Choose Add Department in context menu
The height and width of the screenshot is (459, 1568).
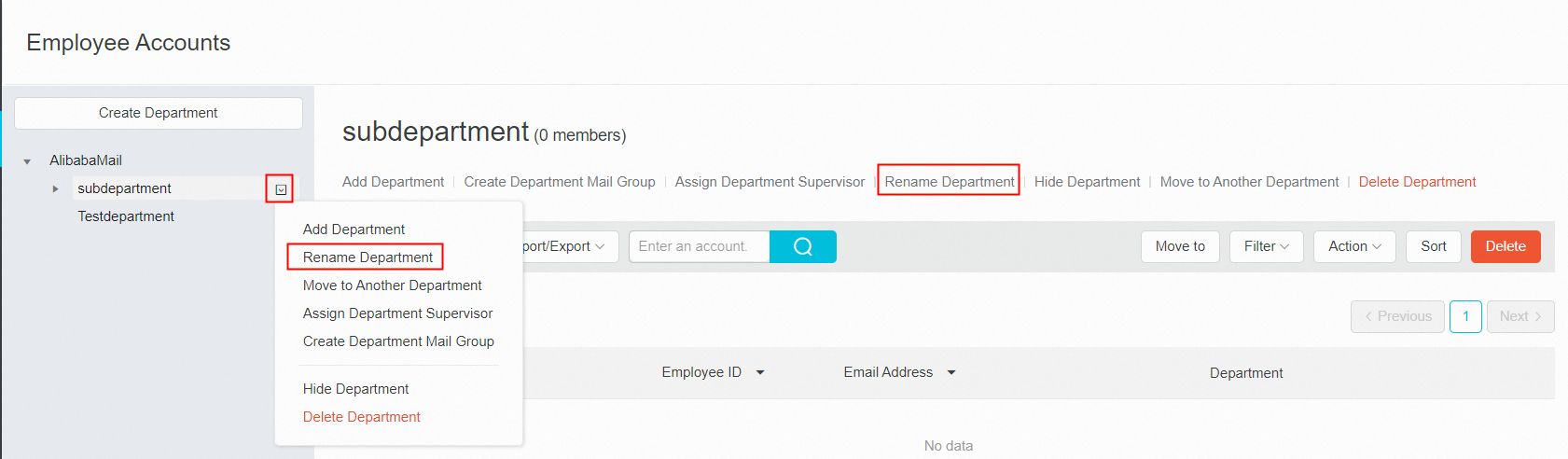354,229
